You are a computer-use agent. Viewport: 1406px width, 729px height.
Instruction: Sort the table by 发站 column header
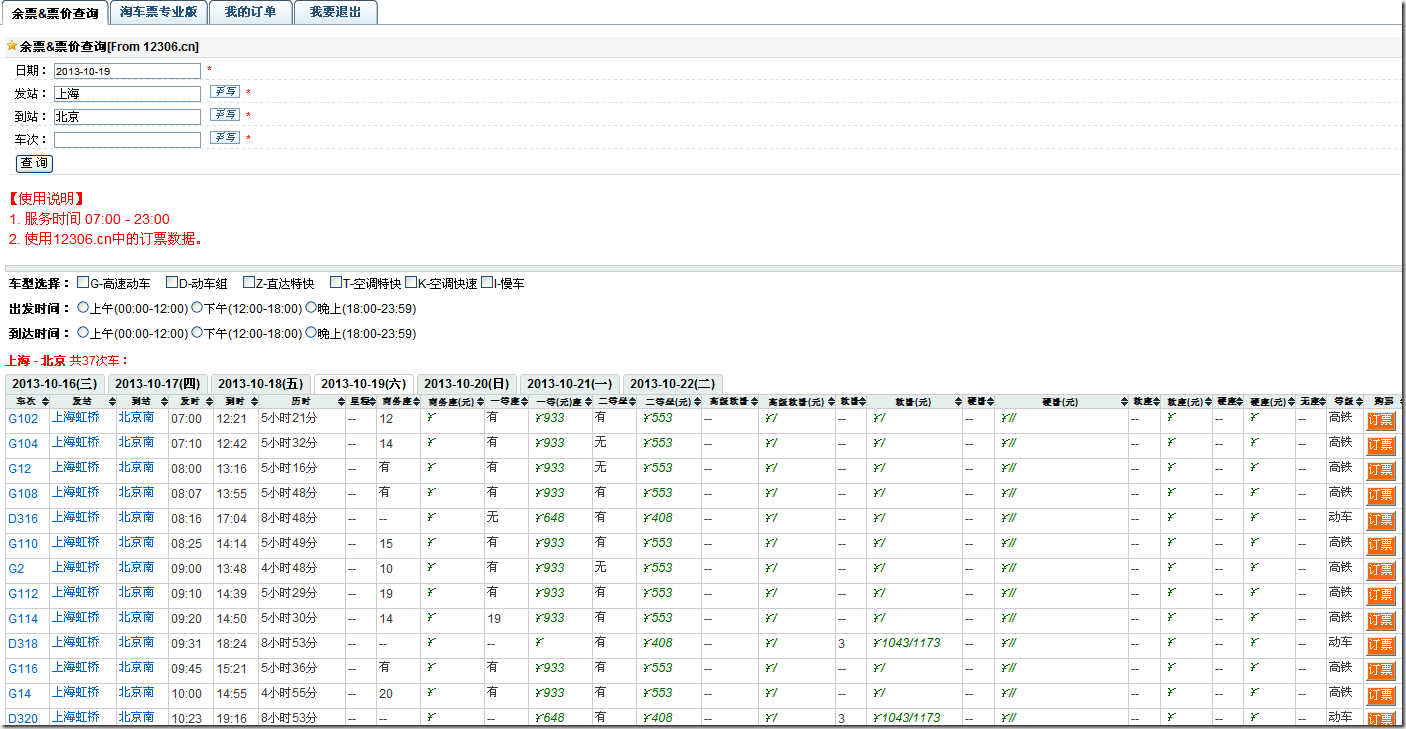tap(82, 401)
